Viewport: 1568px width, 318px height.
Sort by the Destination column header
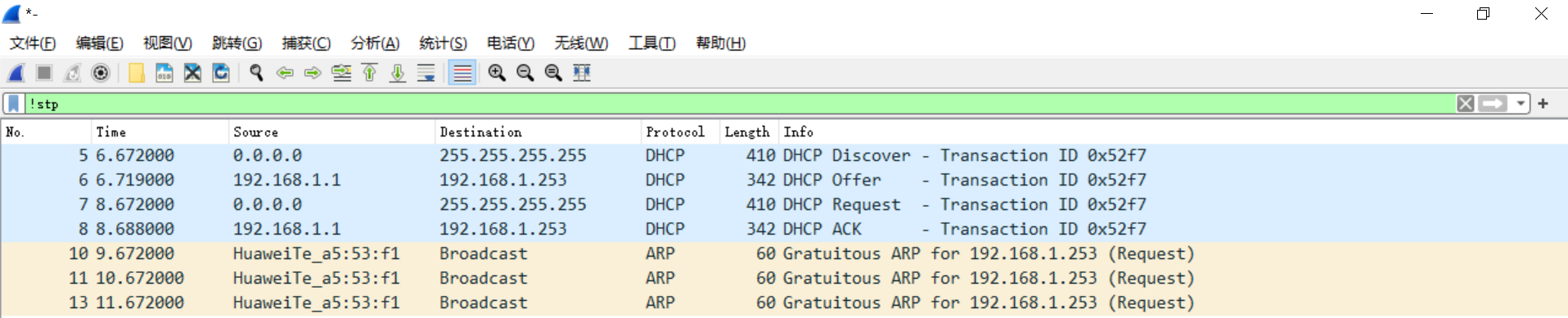(538, 132)
